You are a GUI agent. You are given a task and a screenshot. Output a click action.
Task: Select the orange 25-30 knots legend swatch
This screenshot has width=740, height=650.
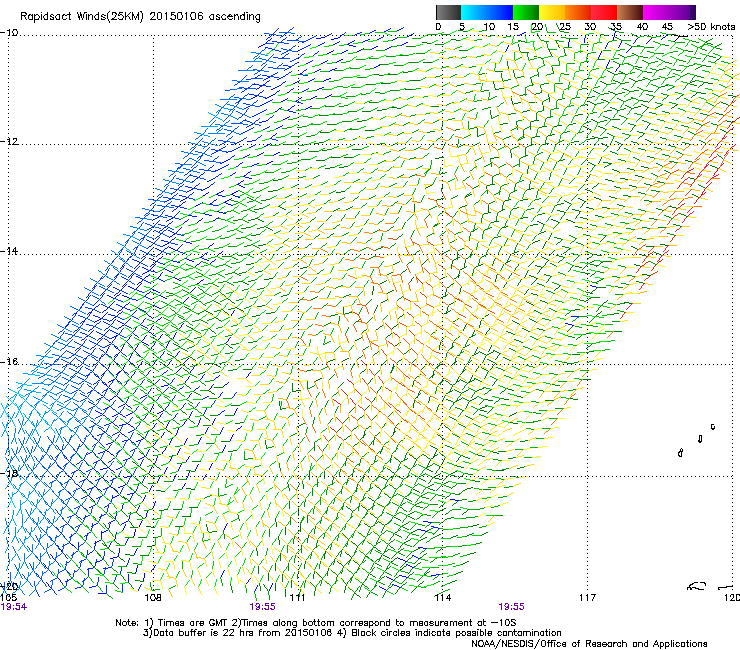pyautogui.click(x=578, y=12)
